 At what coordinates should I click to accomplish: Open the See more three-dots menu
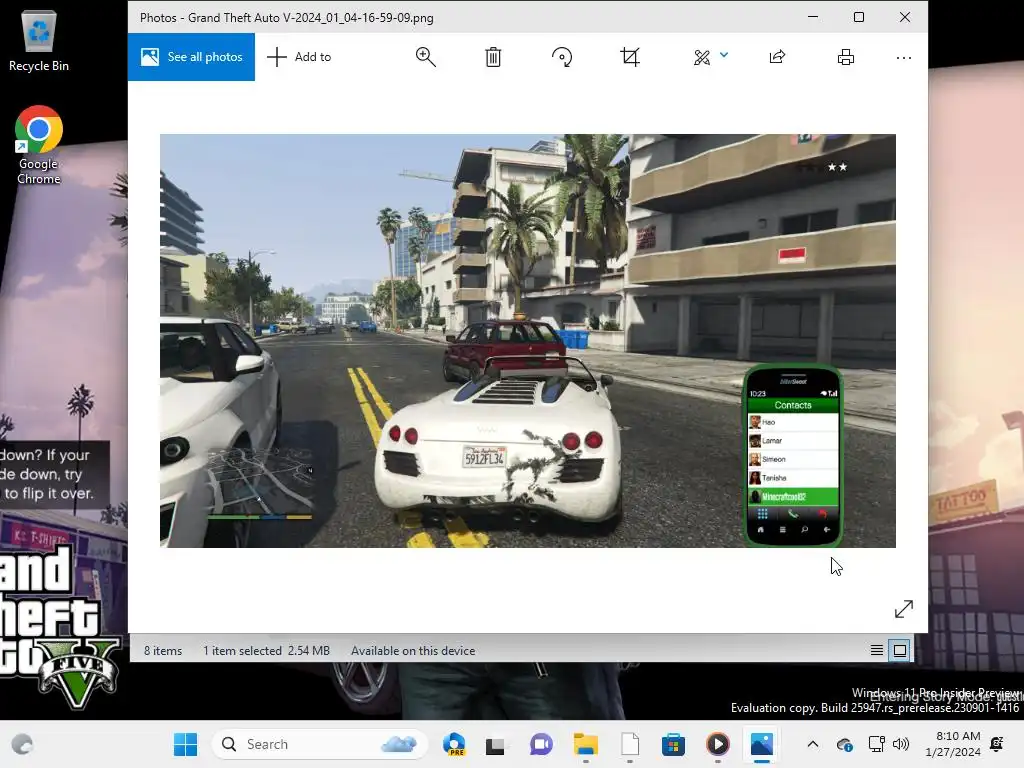pos(904,58)
